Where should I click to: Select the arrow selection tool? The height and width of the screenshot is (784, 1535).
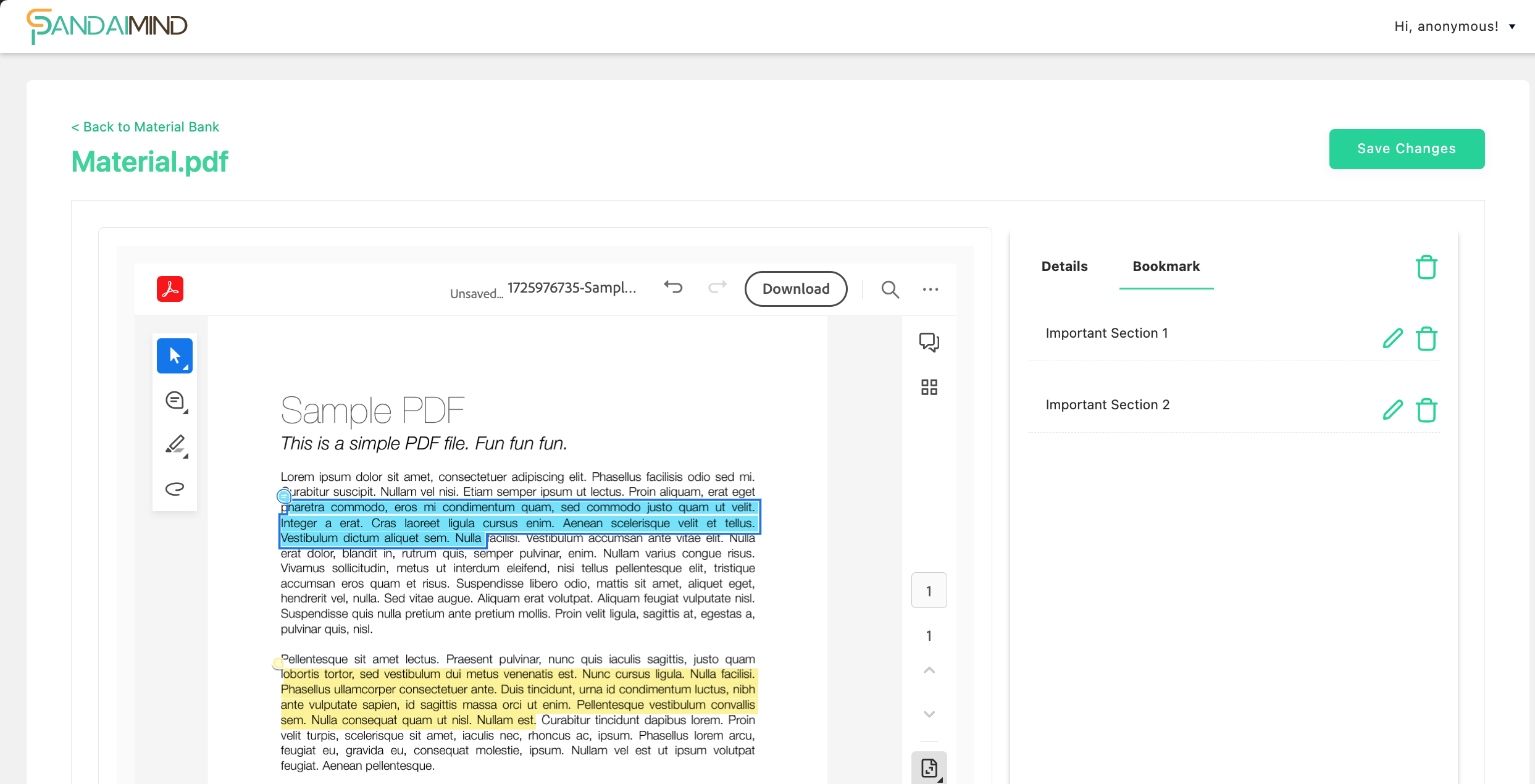(175, 356)
